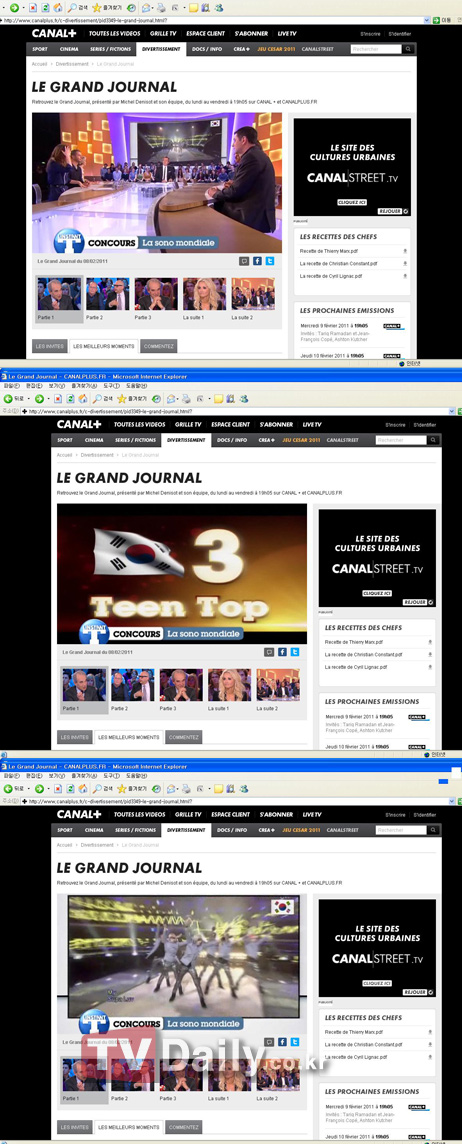The height and width of the screenshot is (1144, 462).
Task: Share on Twitter under the Teen Top video
Action: [295, 652]
